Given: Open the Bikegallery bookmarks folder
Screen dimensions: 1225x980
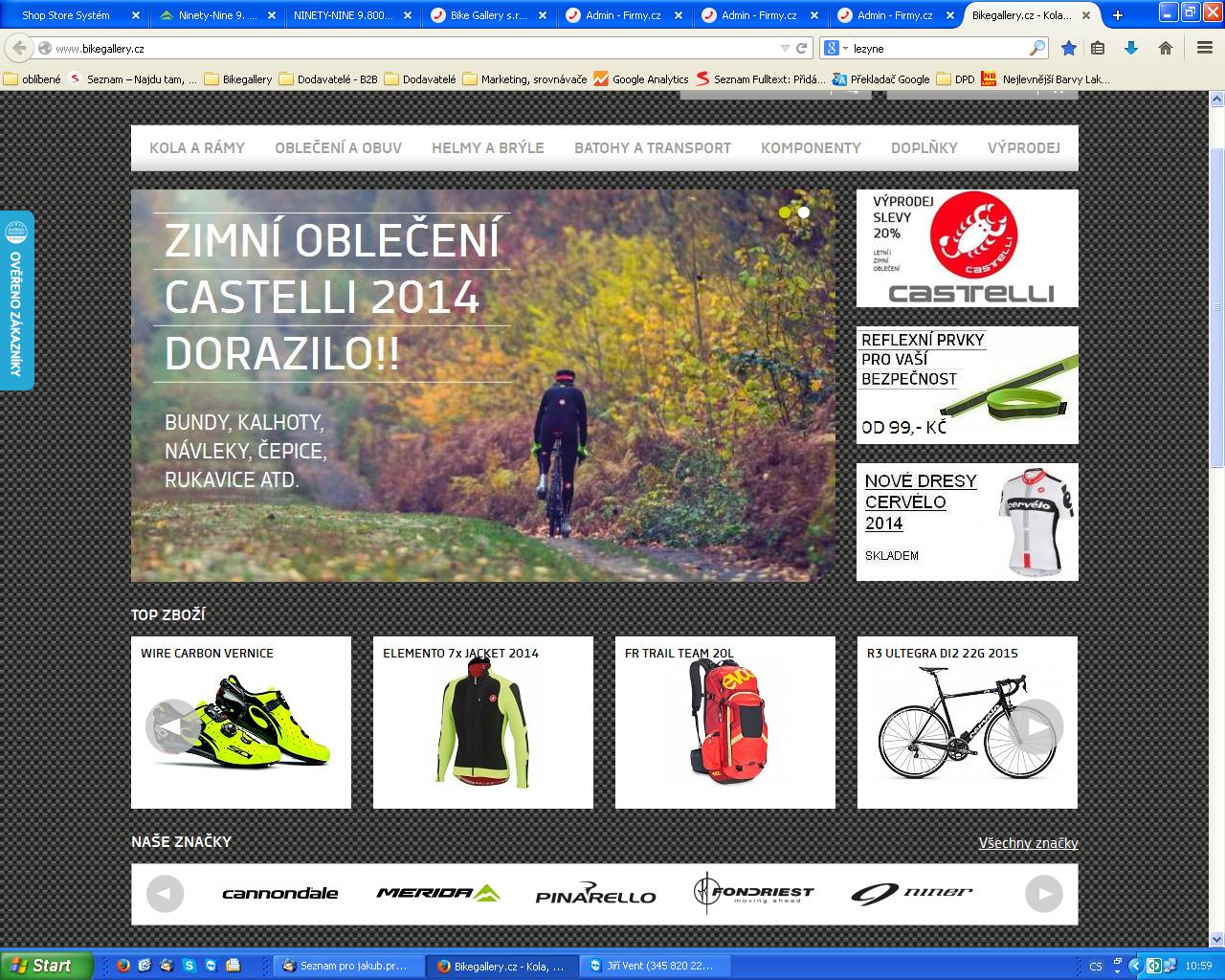Looking at the screenshot, I should (x=238, y=79).
